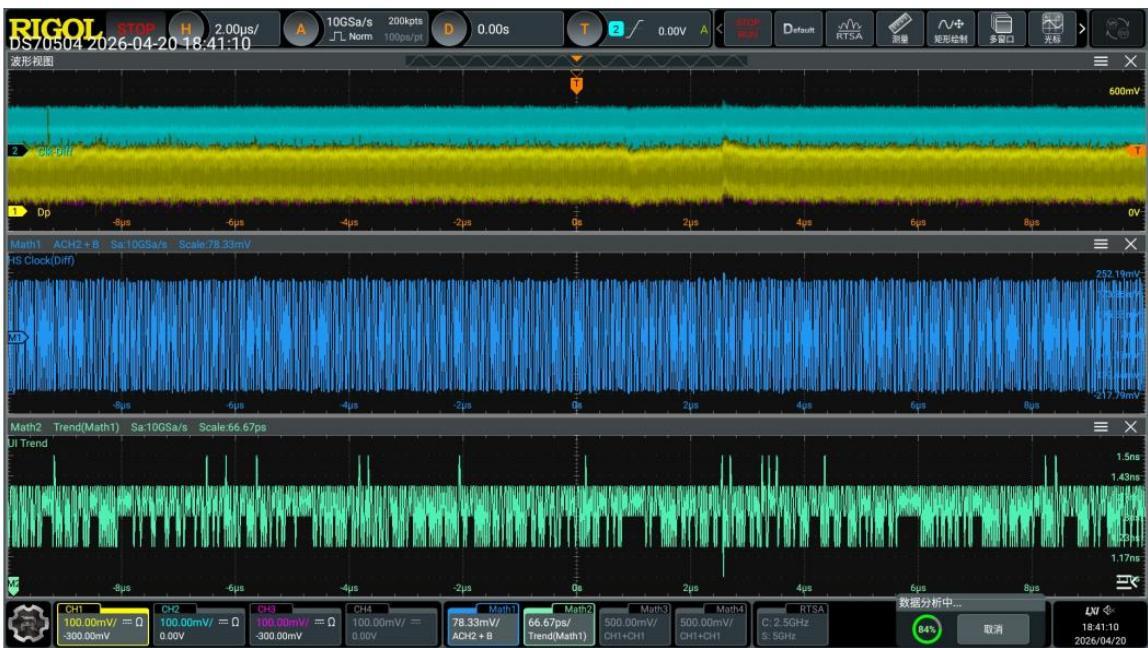
Task: Click the red STOP run-state indicator
Action: point(136,29)
